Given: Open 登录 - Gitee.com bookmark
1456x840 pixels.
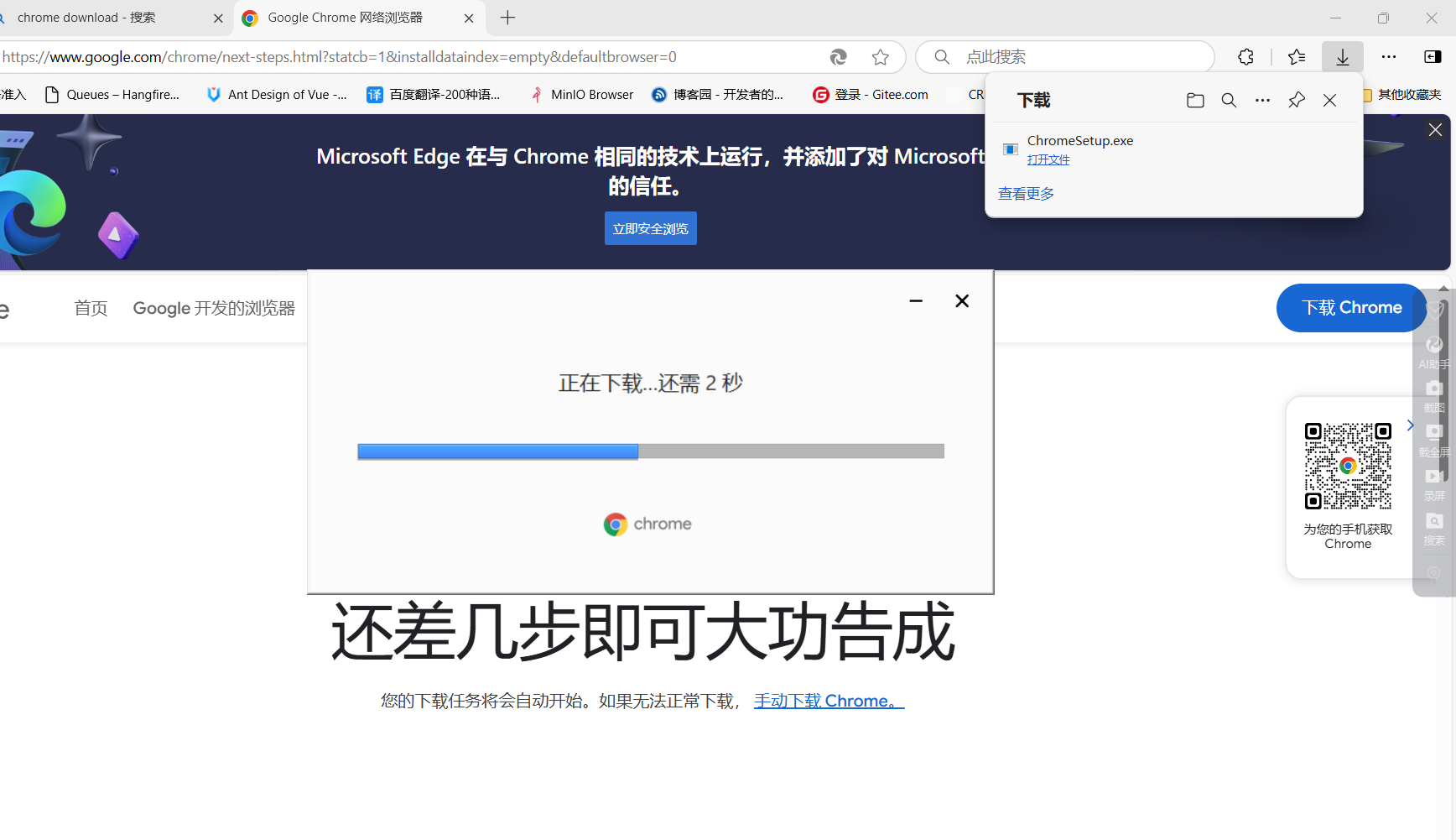Looking at the screenshot, I should pos(871,95).
